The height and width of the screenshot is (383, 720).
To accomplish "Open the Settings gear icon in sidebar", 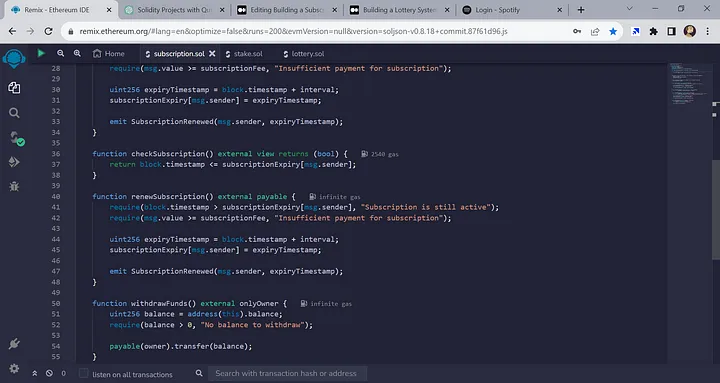I will pyautogui.click(x=14, y=368).
